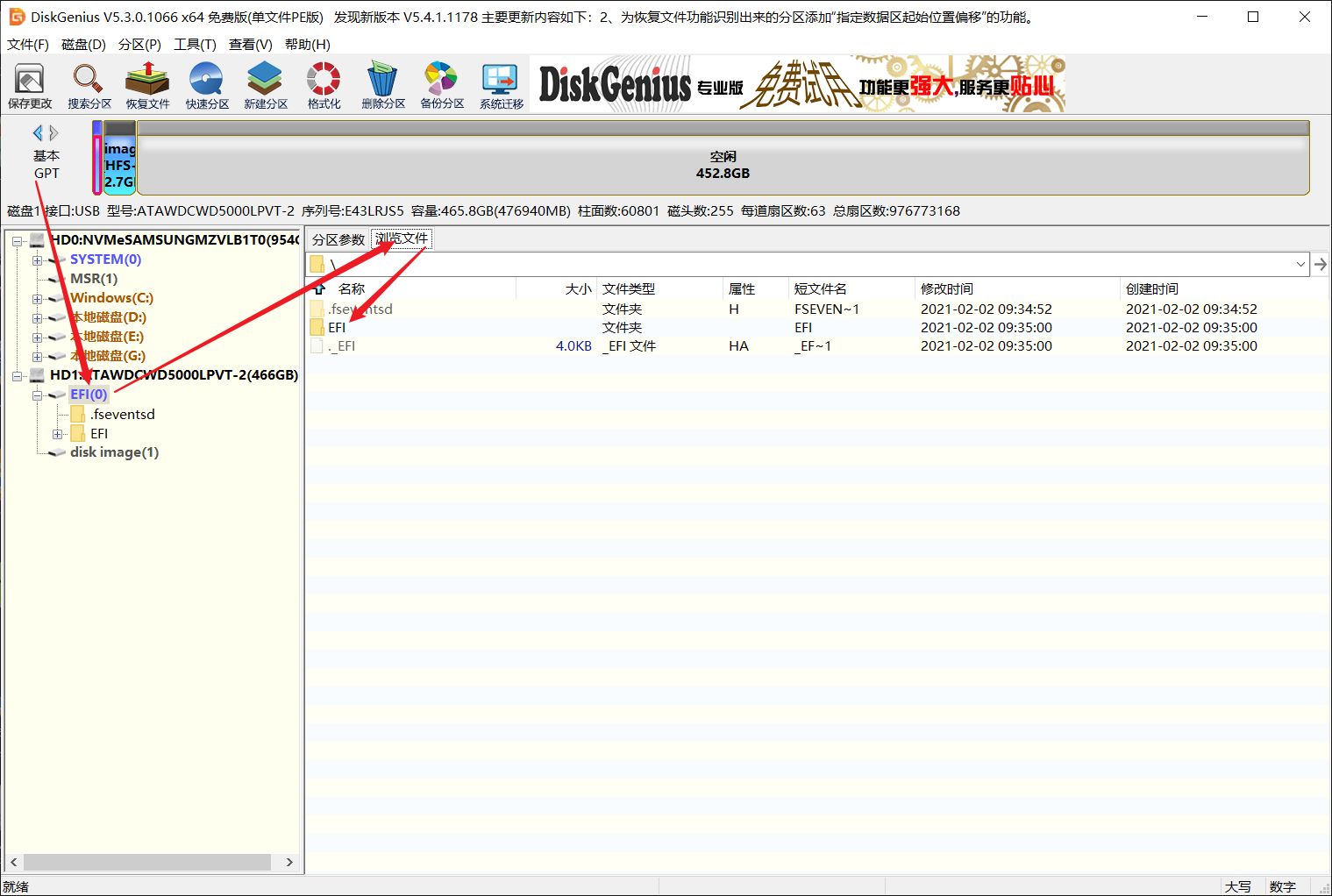Open System Migration (系统迁移) tool
Screen dimensions: 1332x896
tap(502, 85)
